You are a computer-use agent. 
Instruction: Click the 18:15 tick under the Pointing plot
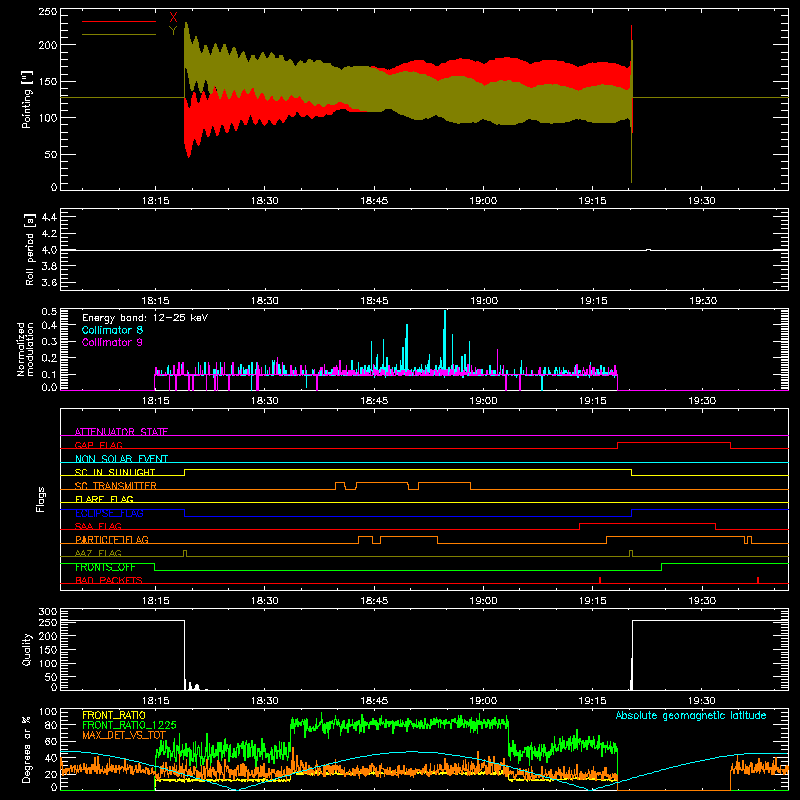tap(155, 201)
